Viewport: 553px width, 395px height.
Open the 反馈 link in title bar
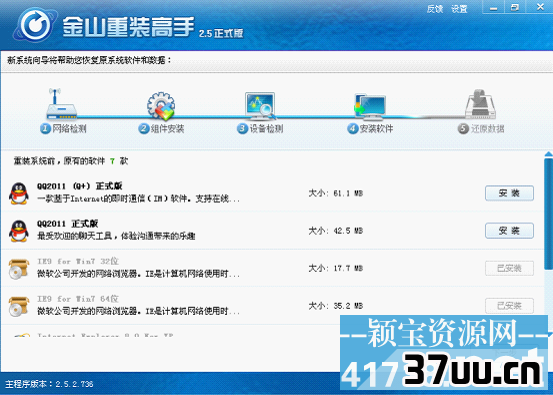(435, 9)
